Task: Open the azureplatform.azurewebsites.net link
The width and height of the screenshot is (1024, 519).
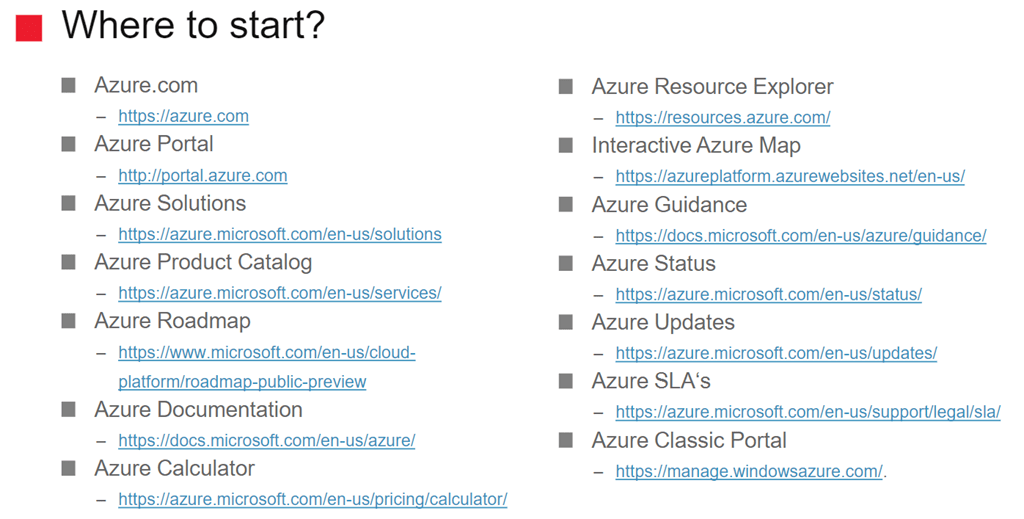Action: [789, 177]
